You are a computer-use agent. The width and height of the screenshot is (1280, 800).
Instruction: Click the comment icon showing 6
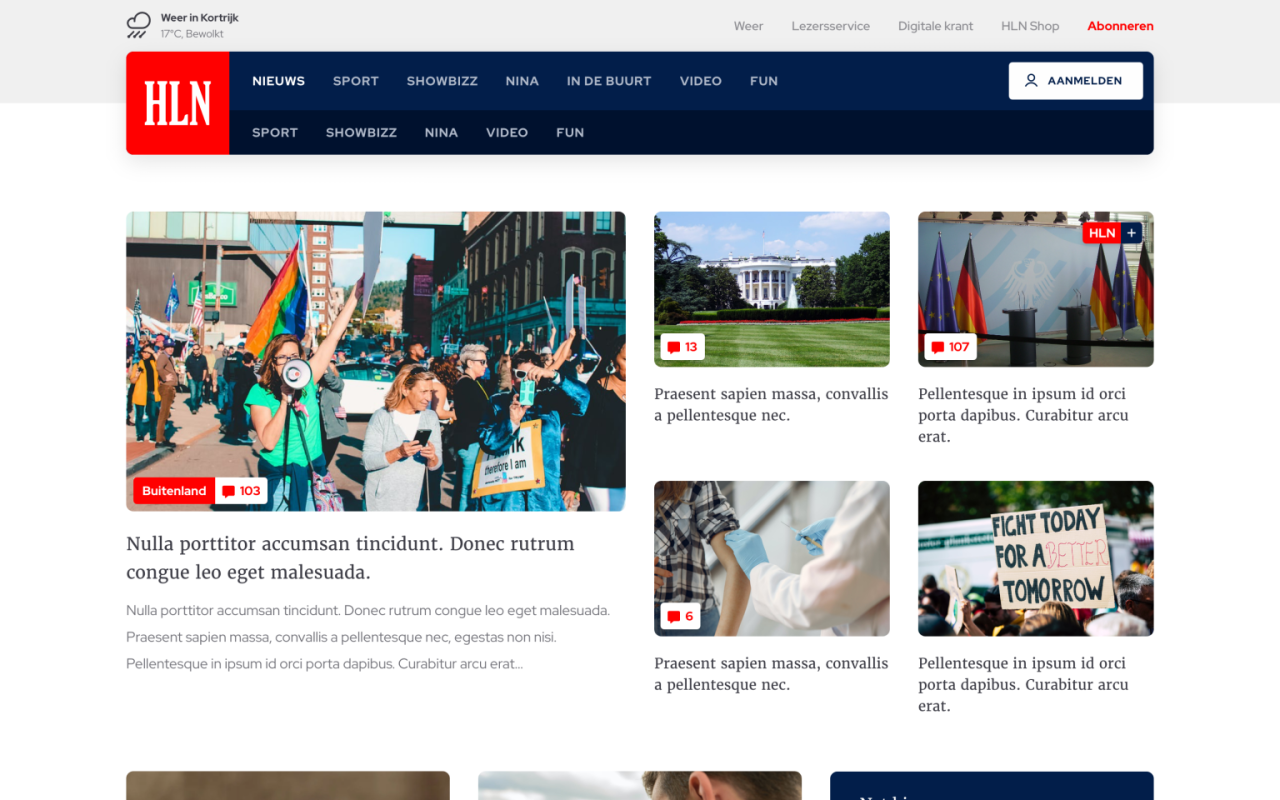(674, 617)
